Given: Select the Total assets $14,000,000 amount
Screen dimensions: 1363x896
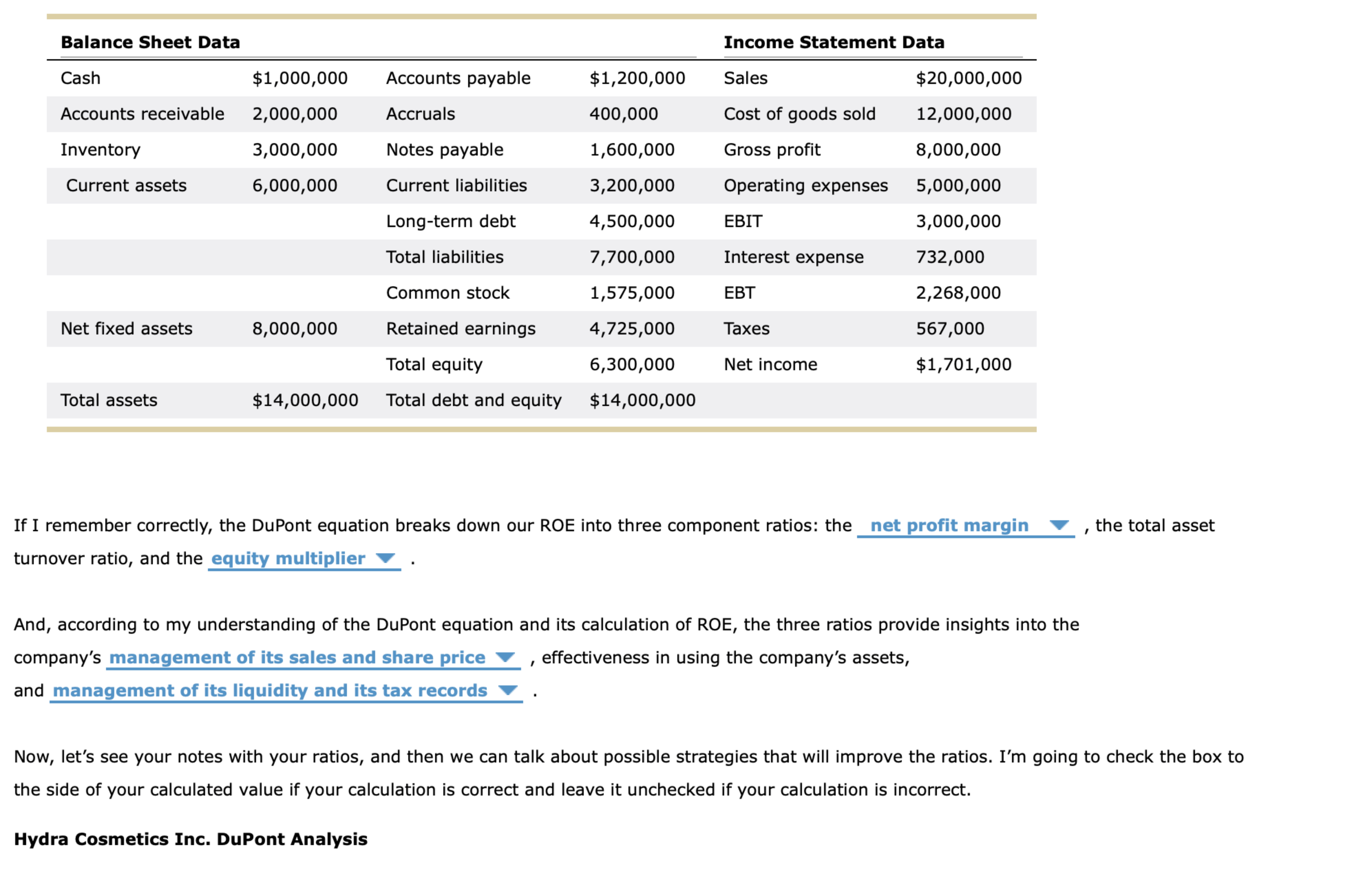Looking at the screenshot, I should (305, 400).
